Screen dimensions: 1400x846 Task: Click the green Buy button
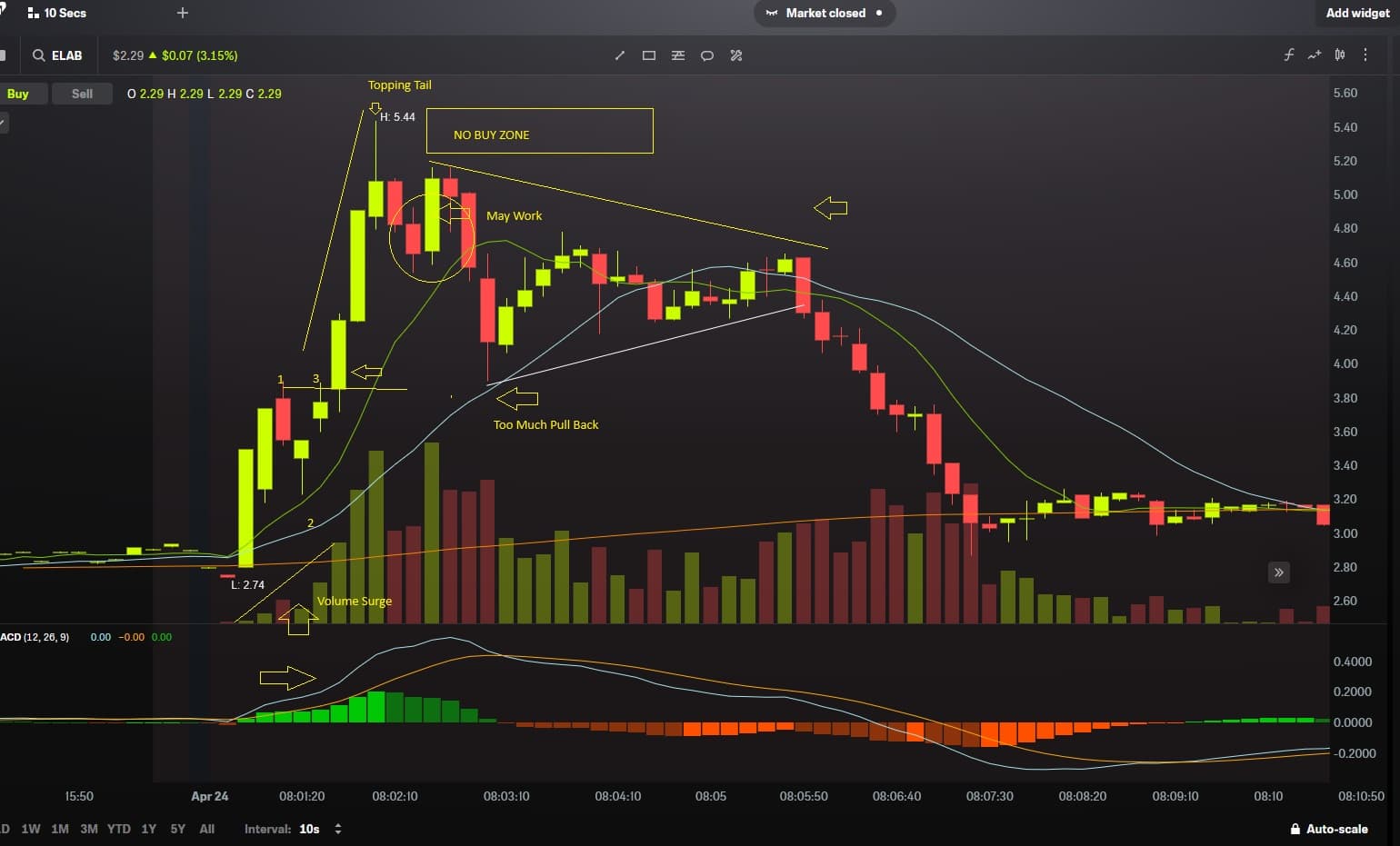[18, 94]
